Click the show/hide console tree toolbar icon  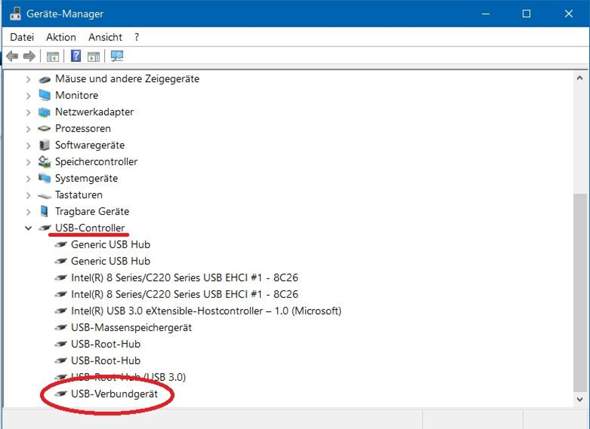click(53, 57)
